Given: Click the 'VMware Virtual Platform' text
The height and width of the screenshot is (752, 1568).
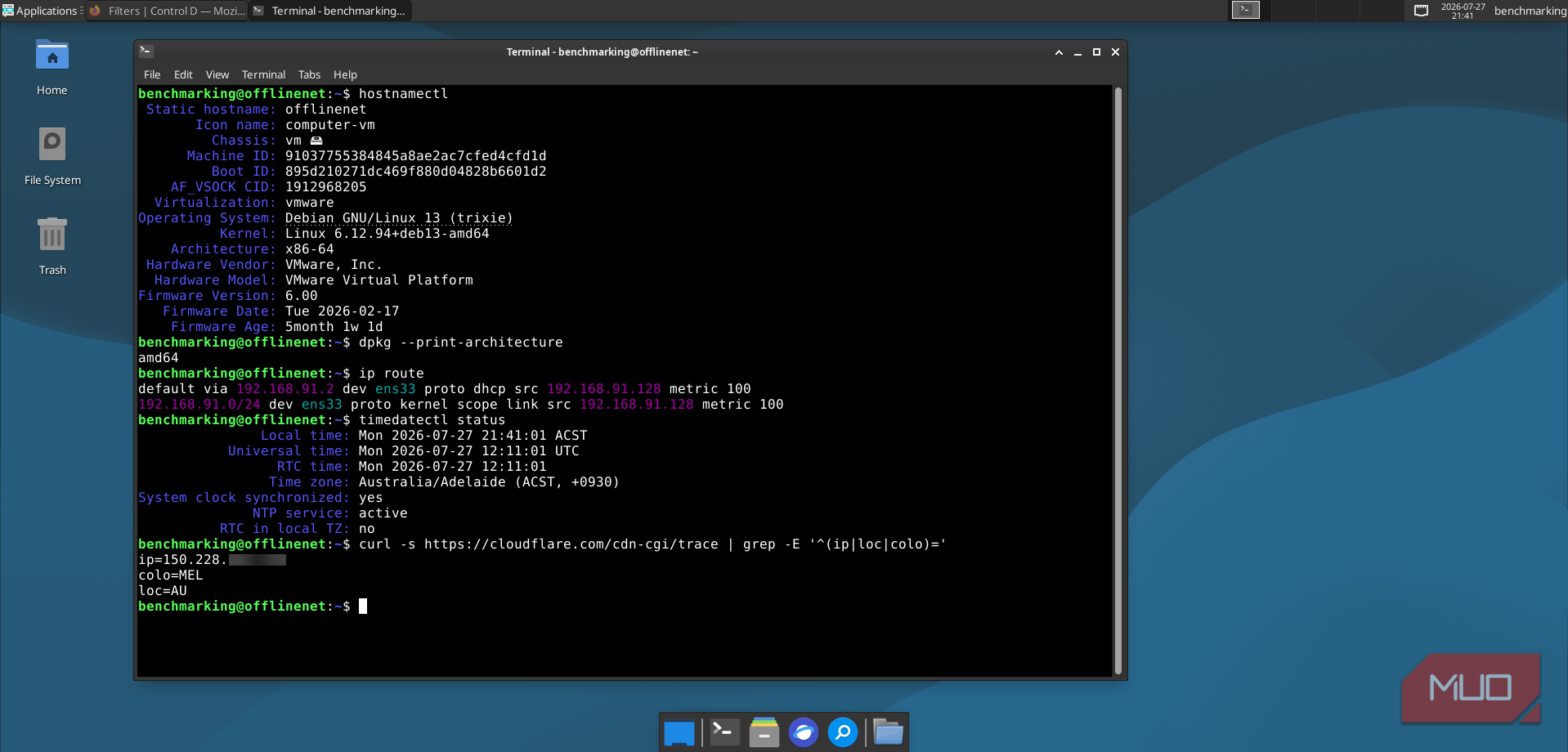Looking at the screenshot, I should [x=379, y=280].
